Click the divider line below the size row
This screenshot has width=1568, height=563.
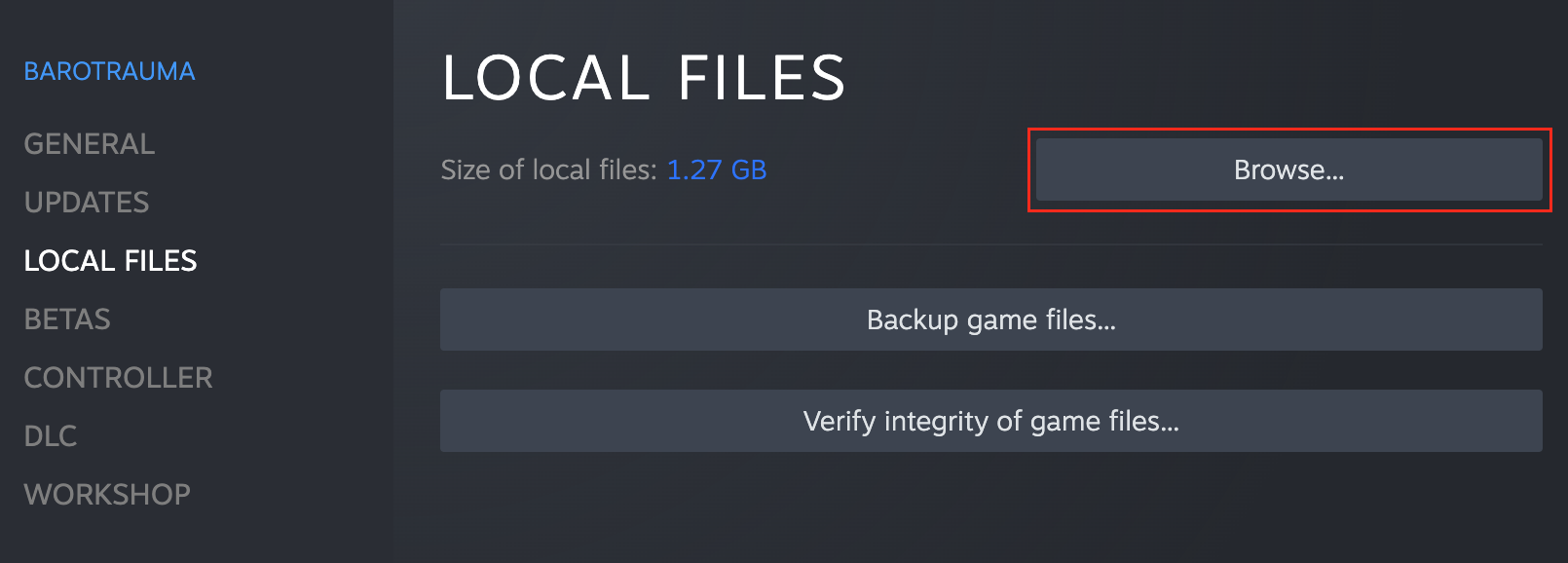pos(990,244)
